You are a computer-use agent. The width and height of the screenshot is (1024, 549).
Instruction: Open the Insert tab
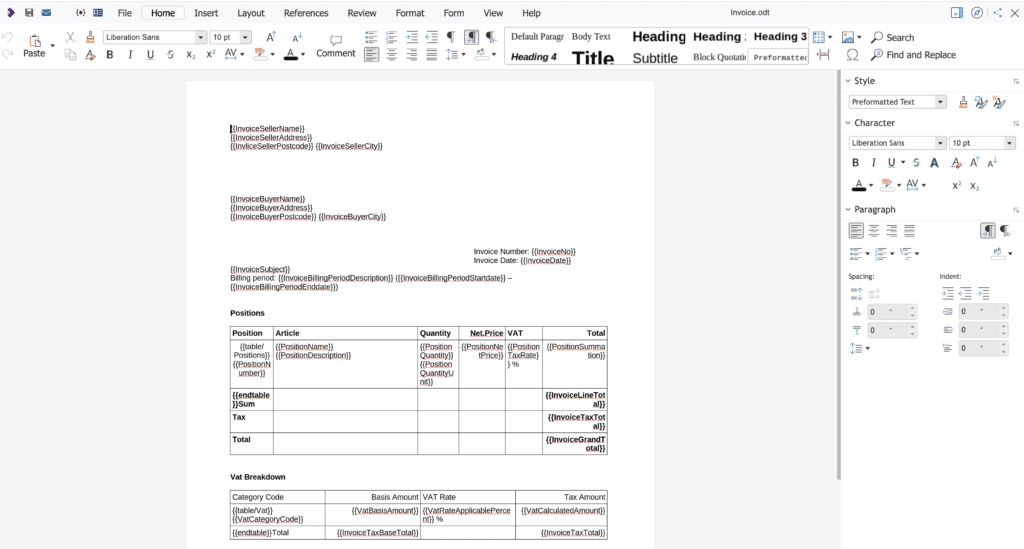pyautogui.click(x=206, y=13)
